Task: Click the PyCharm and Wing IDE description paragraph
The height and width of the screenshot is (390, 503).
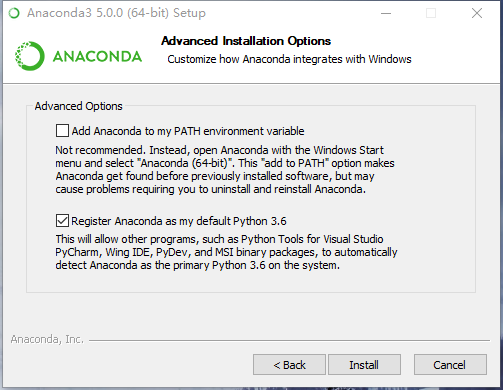Action: coord(226,252)
